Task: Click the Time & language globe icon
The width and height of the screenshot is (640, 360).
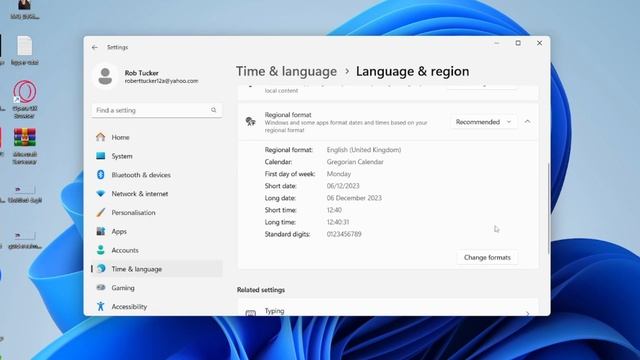Action: point(101,269)
